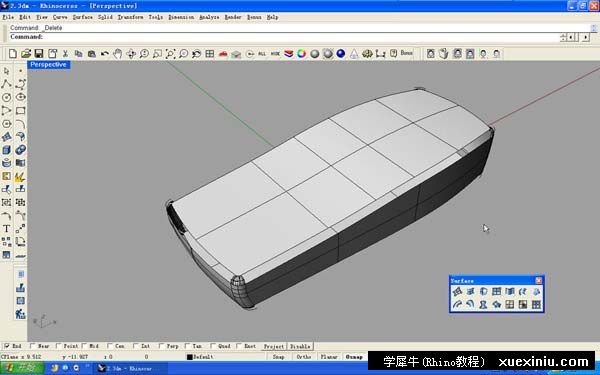Click the four viewports layout icon
The image size is (600, 375).
210,54
